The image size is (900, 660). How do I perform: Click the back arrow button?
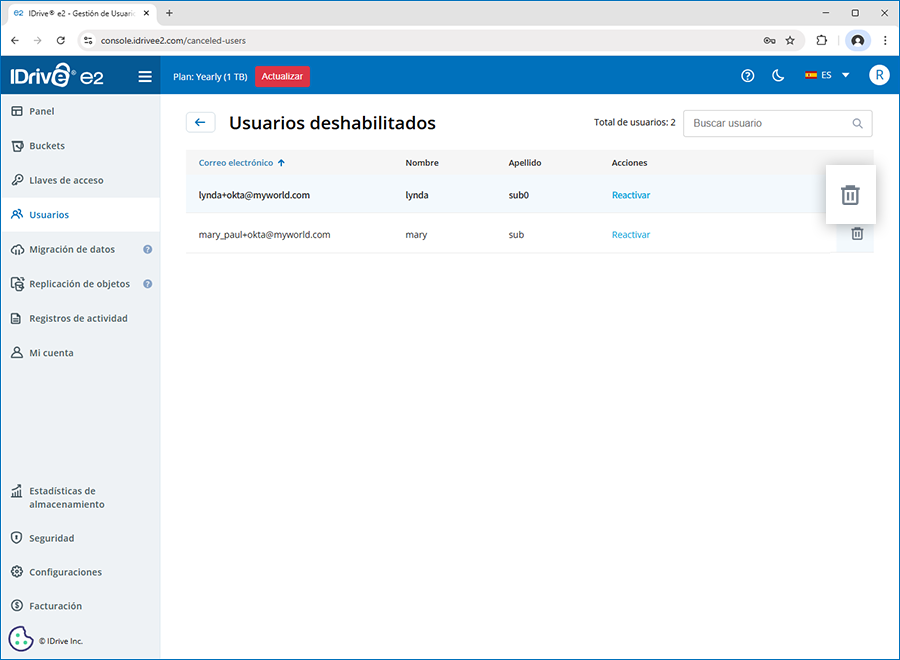(200, 122)
